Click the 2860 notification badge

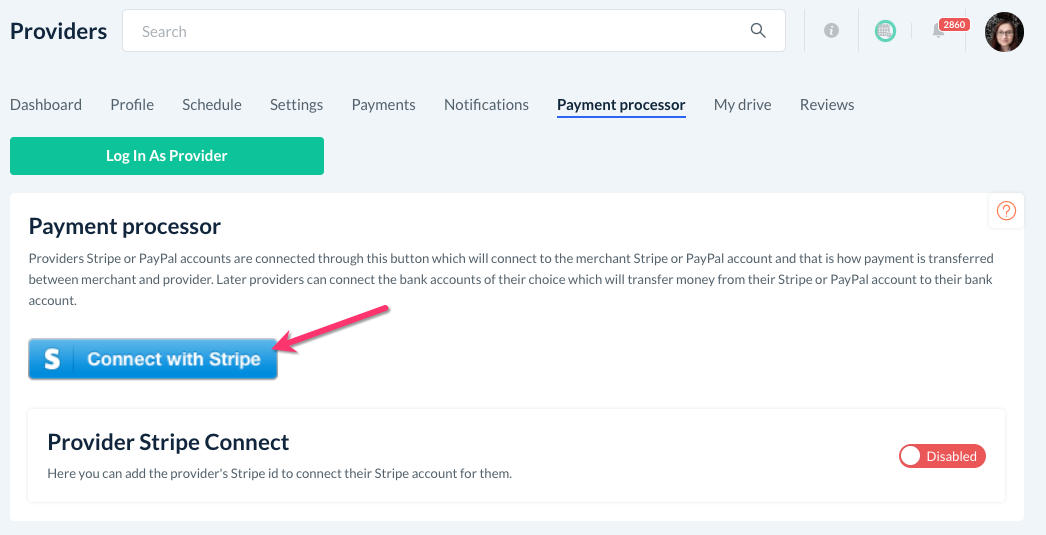click(x=954, y=24)
